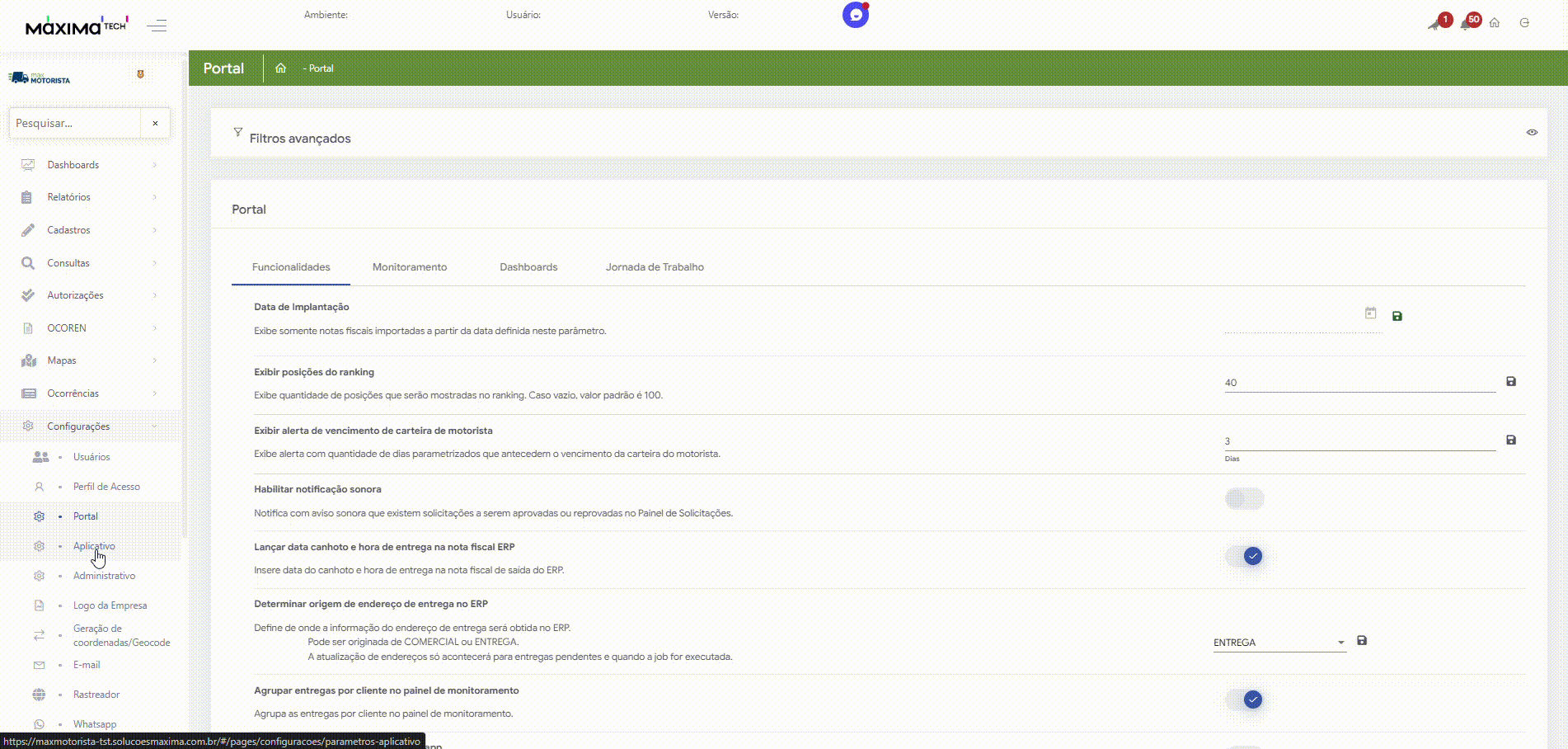Click the Relatórios clipboard icon
This screenshot has height=749, width=1568.
[26, 197]
